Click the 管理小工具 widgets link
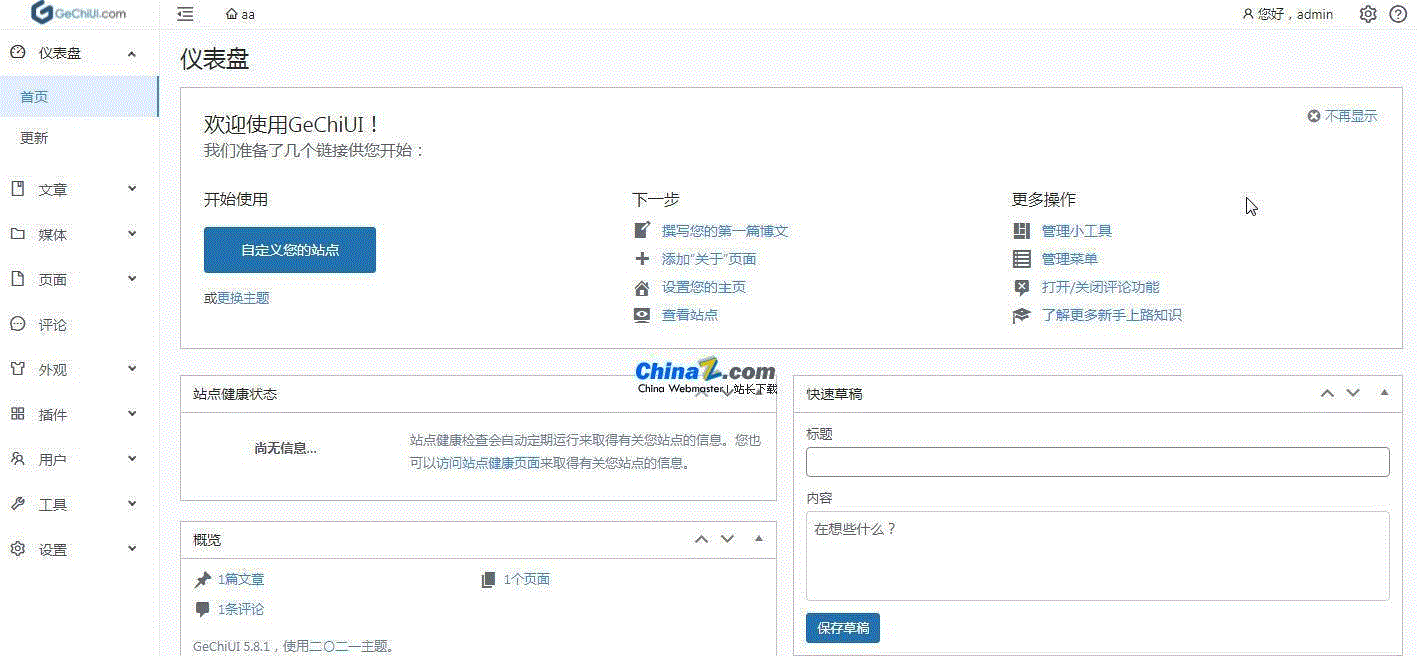This screenshot has height=656, width=1418. [1076, 231]
